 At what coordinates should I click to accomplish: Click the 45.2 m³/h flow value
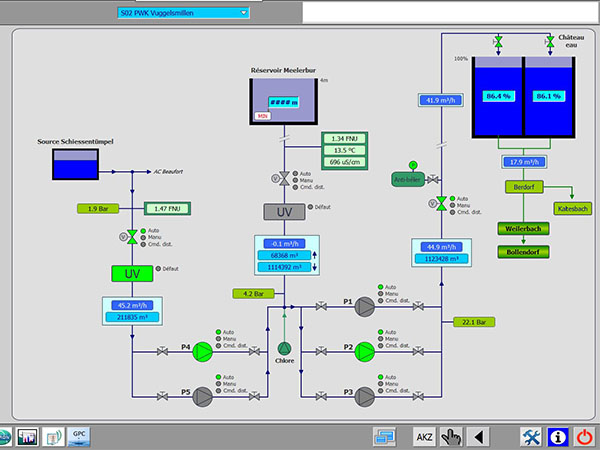click(x=132, y=305)
